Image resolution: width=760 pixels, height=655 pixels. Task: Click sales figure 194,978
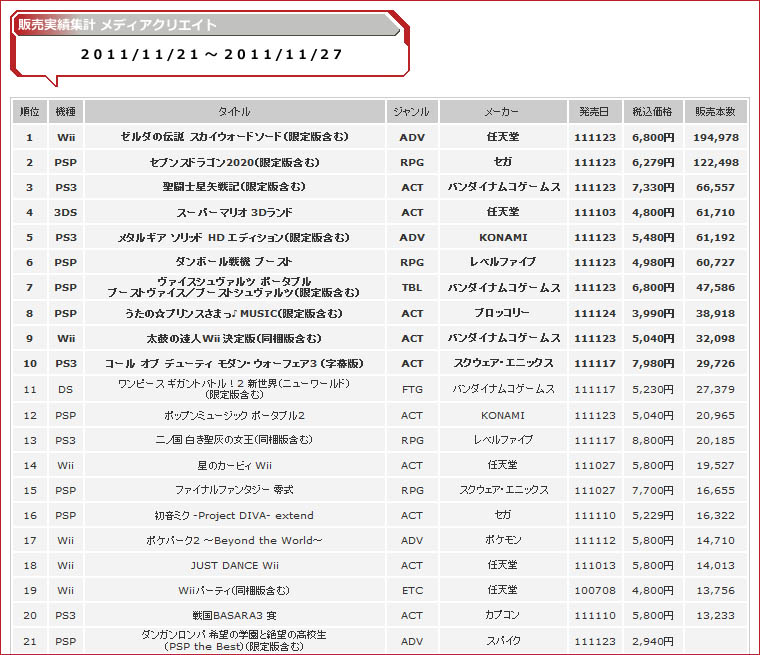(x=716, y=138)
